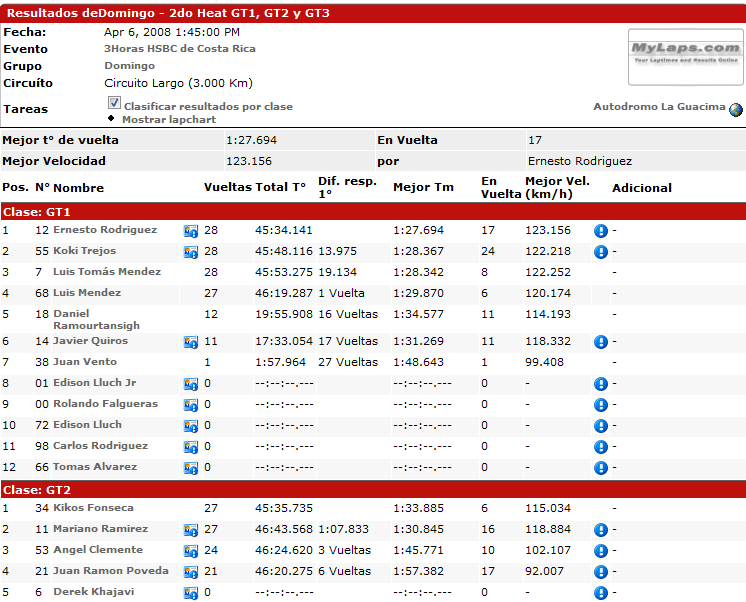Click the Total Tº column header

click(280, 188)
